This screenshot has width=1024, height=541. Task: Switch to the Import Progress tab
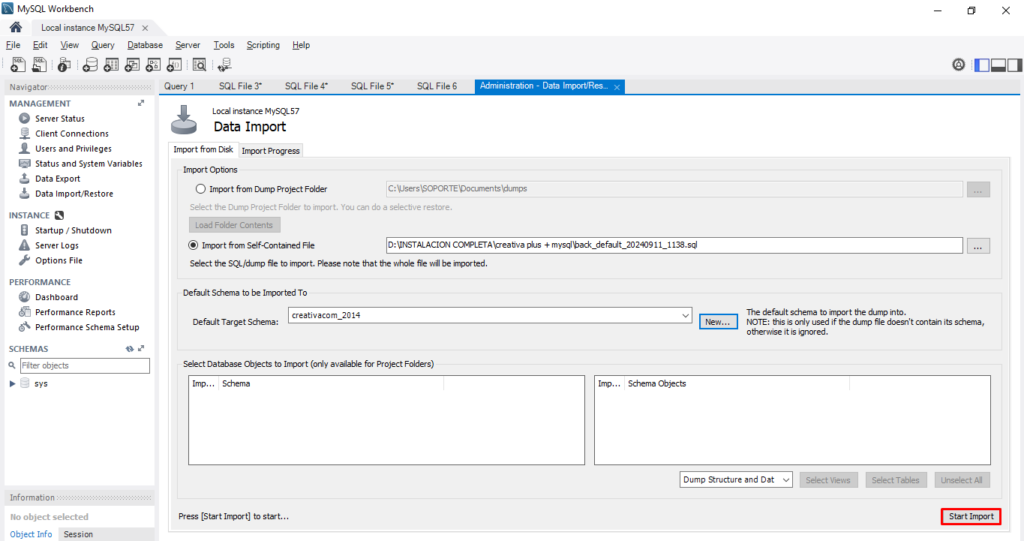point(270,150)
